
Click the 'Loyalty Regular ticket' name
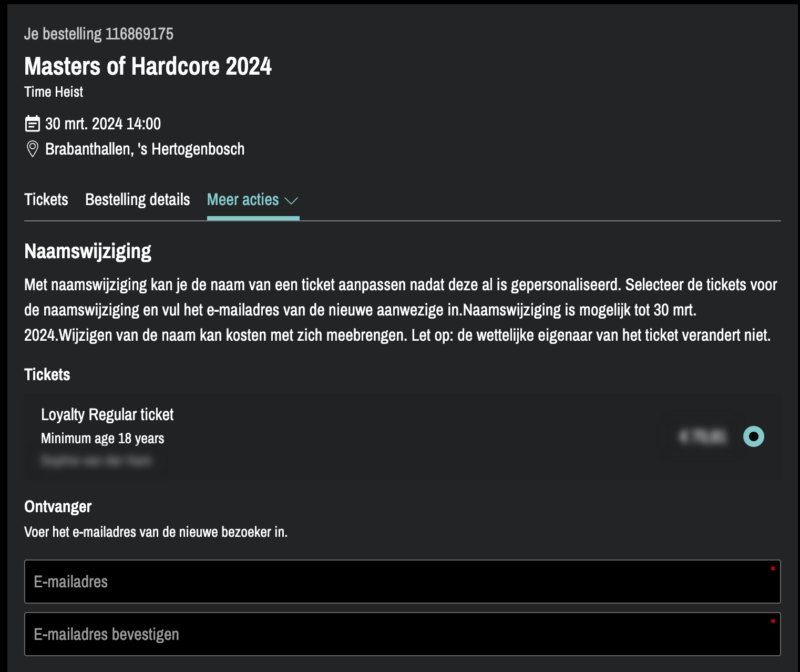click(x=107, y=414)
